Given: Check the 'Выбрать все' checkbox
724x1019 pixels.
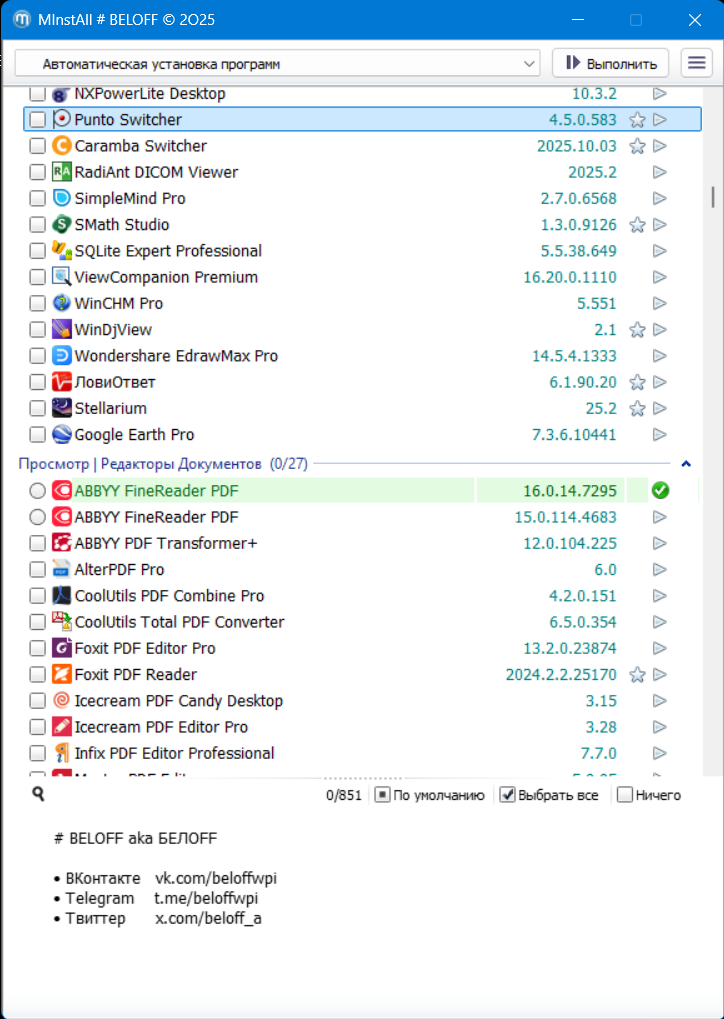Looking at the screenshot, I should 508,795.
